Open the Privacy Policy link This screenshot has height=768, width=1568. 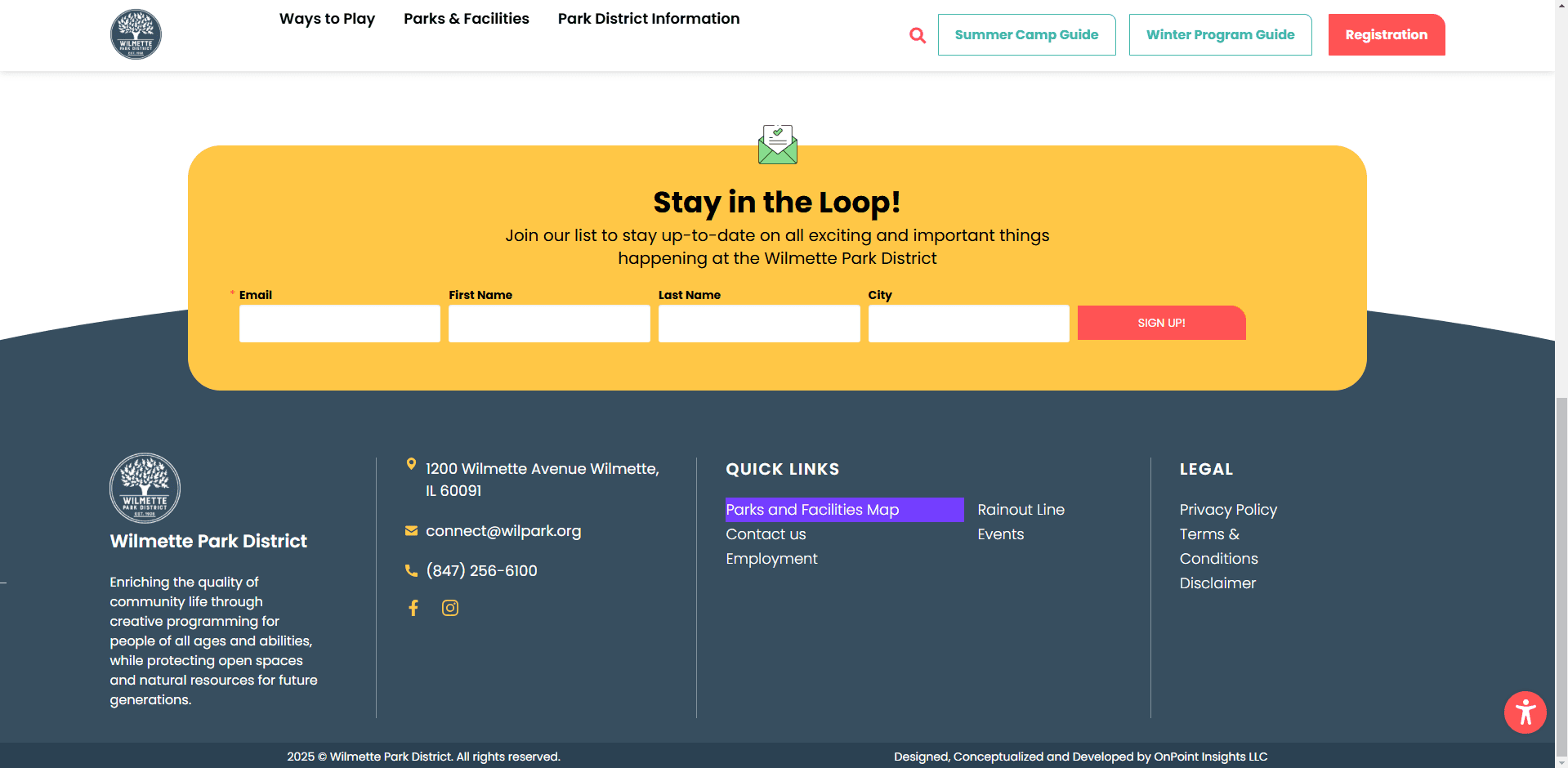[1227, 510]
